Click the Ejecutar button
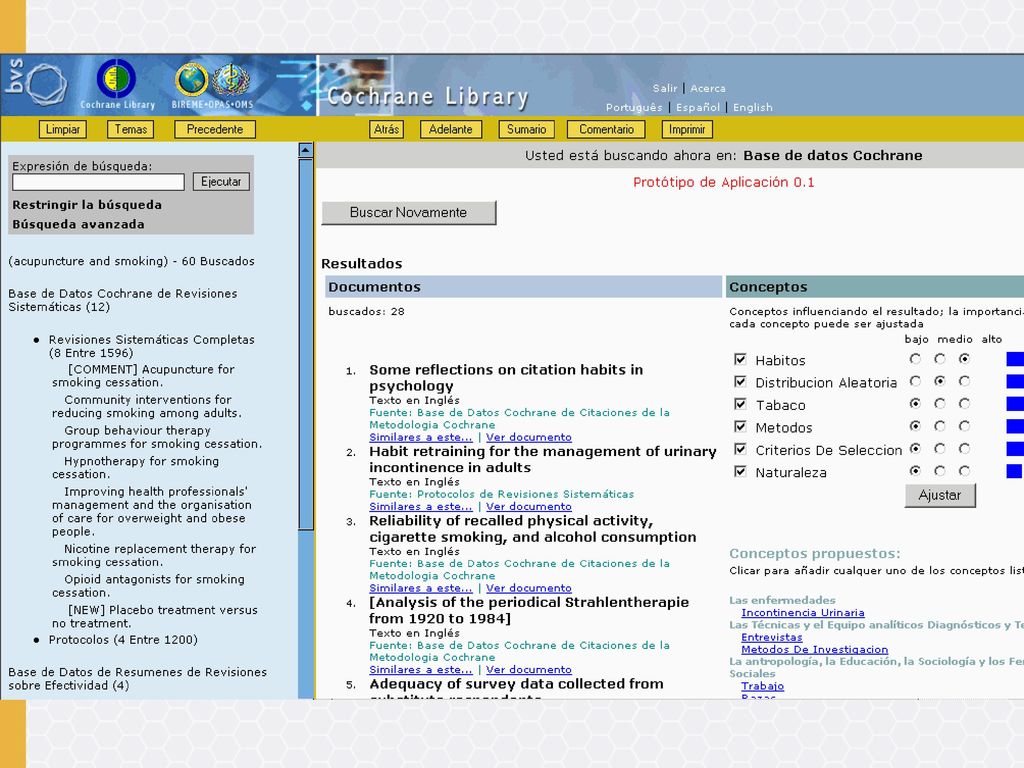 221,182
